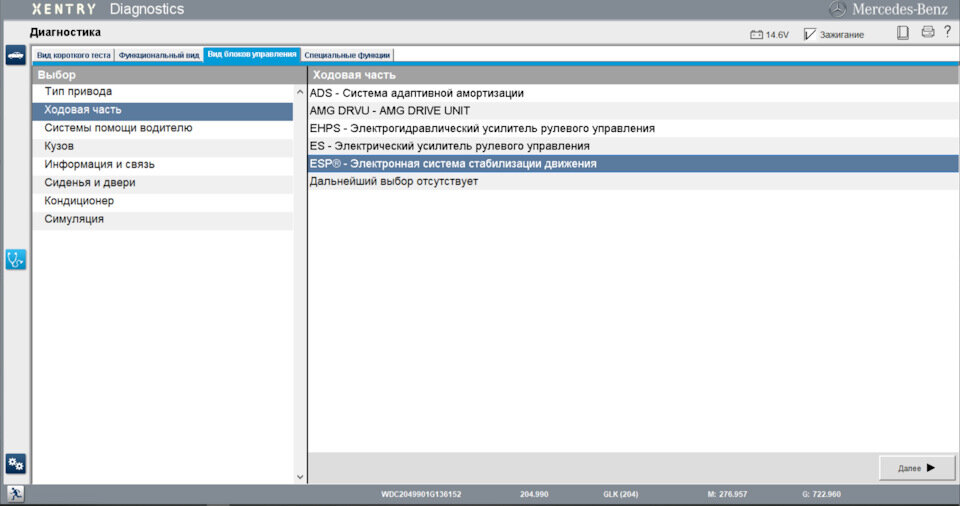
Task: Select Тип привода in selection list
Action: [x=163, y=92]
